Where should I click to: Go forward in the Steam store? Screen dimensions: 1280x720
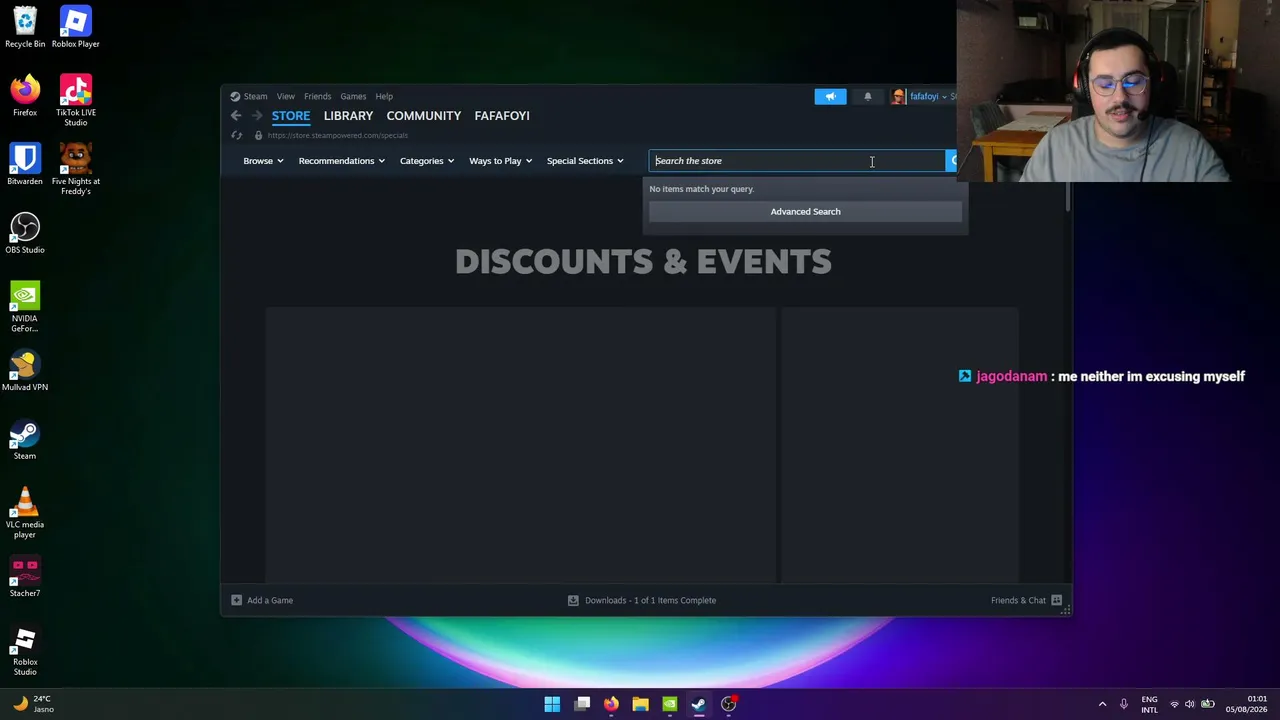(257, 116)
